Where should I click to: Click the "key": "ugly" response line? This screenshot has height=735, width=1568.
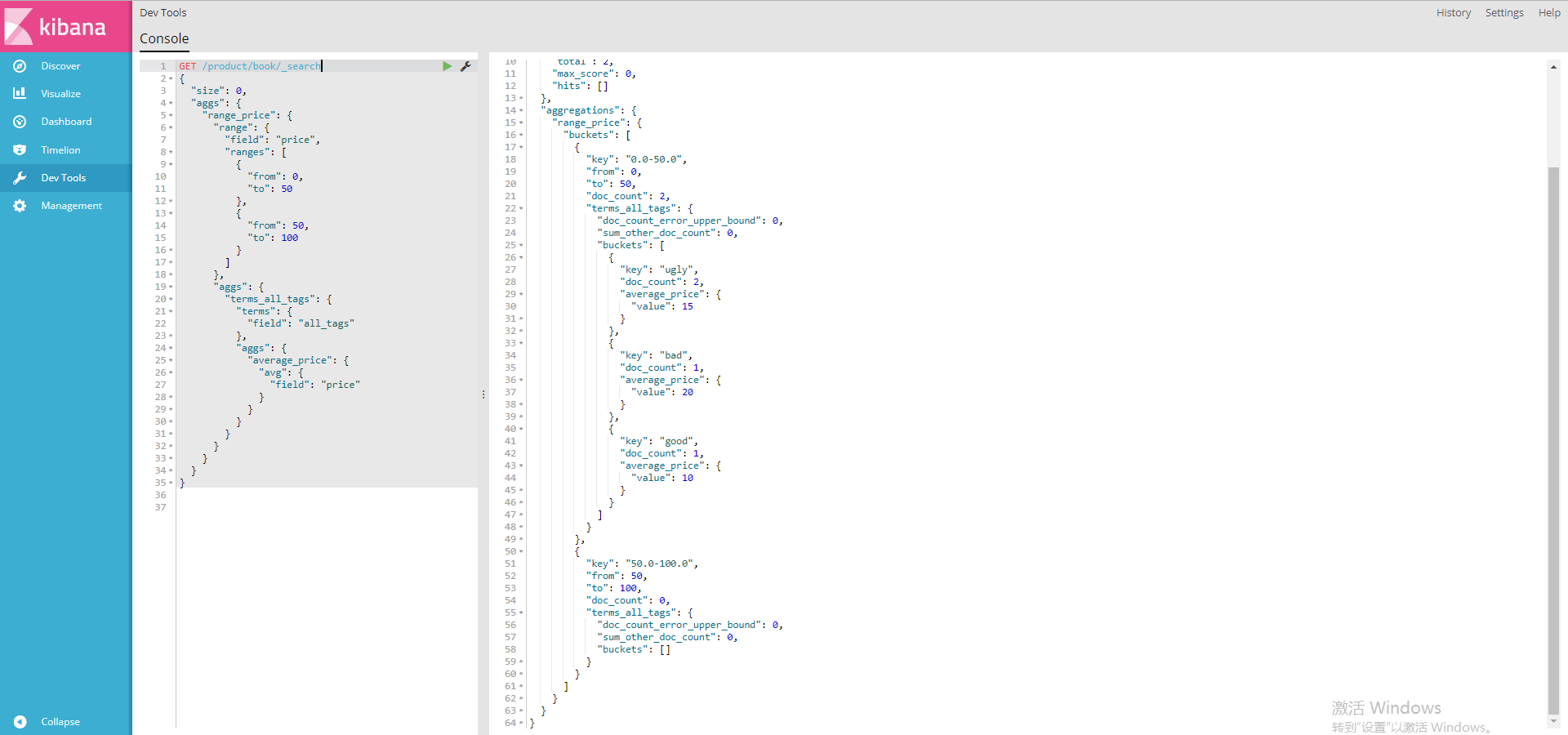tap(659, 269)
